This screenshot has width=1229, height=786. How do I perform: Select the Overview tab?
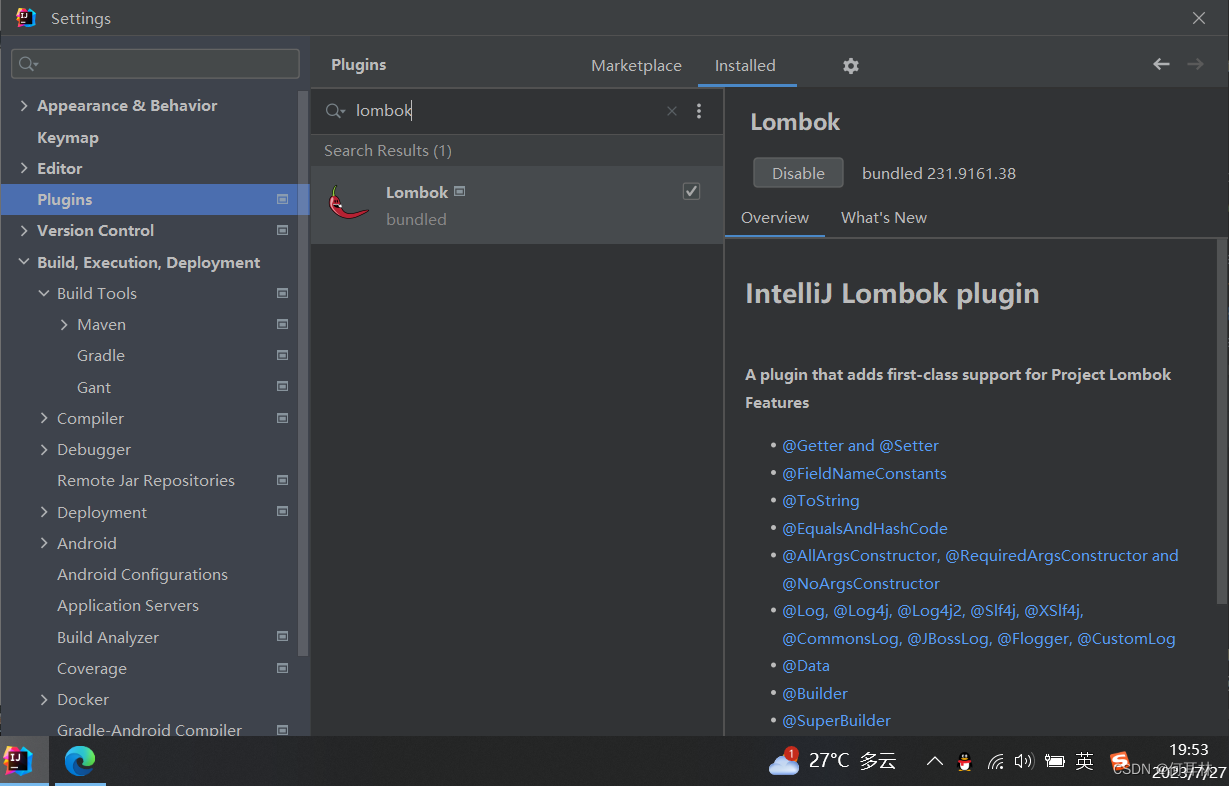pos(775,218)
